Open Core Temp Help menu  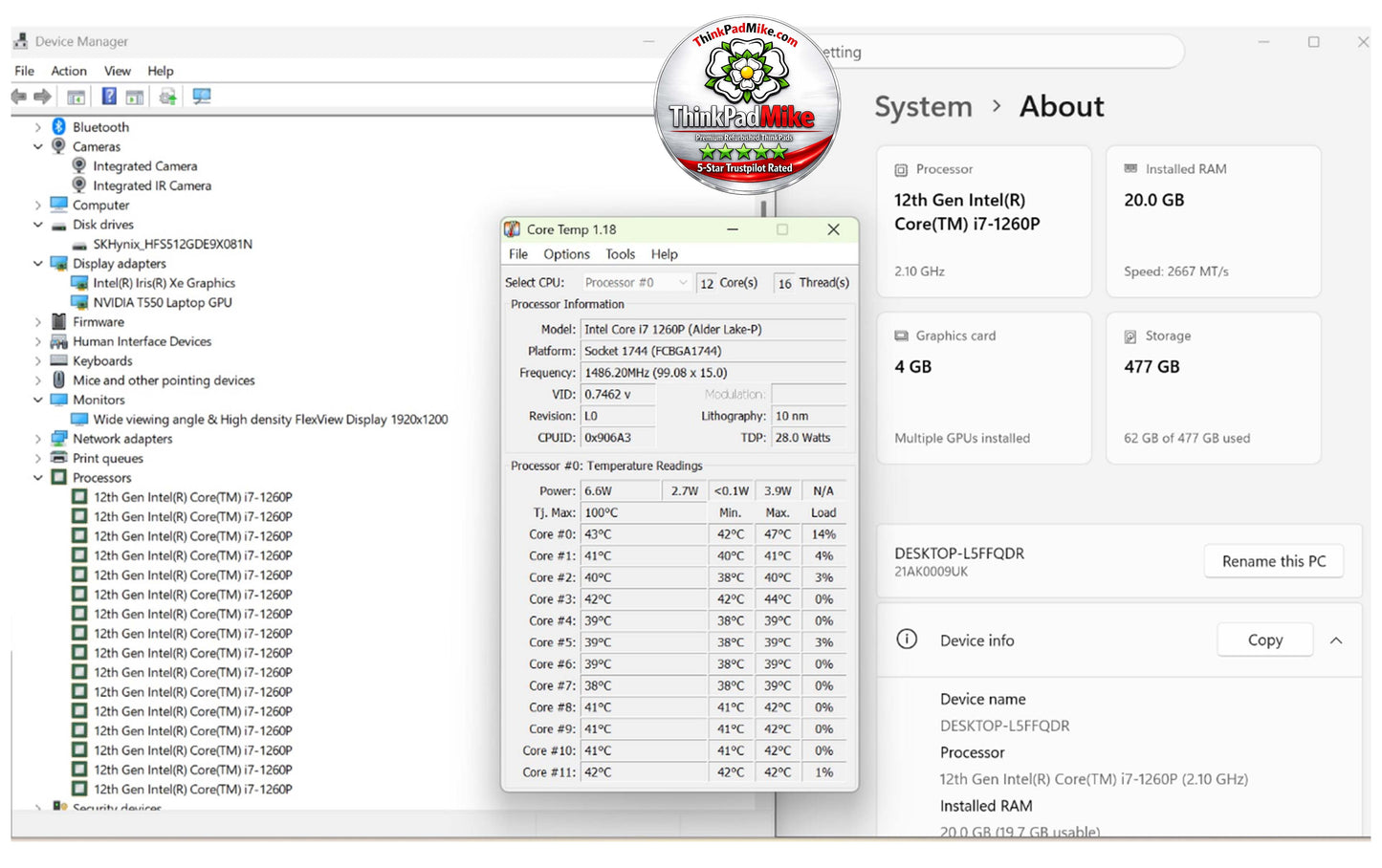pos(665,254)
